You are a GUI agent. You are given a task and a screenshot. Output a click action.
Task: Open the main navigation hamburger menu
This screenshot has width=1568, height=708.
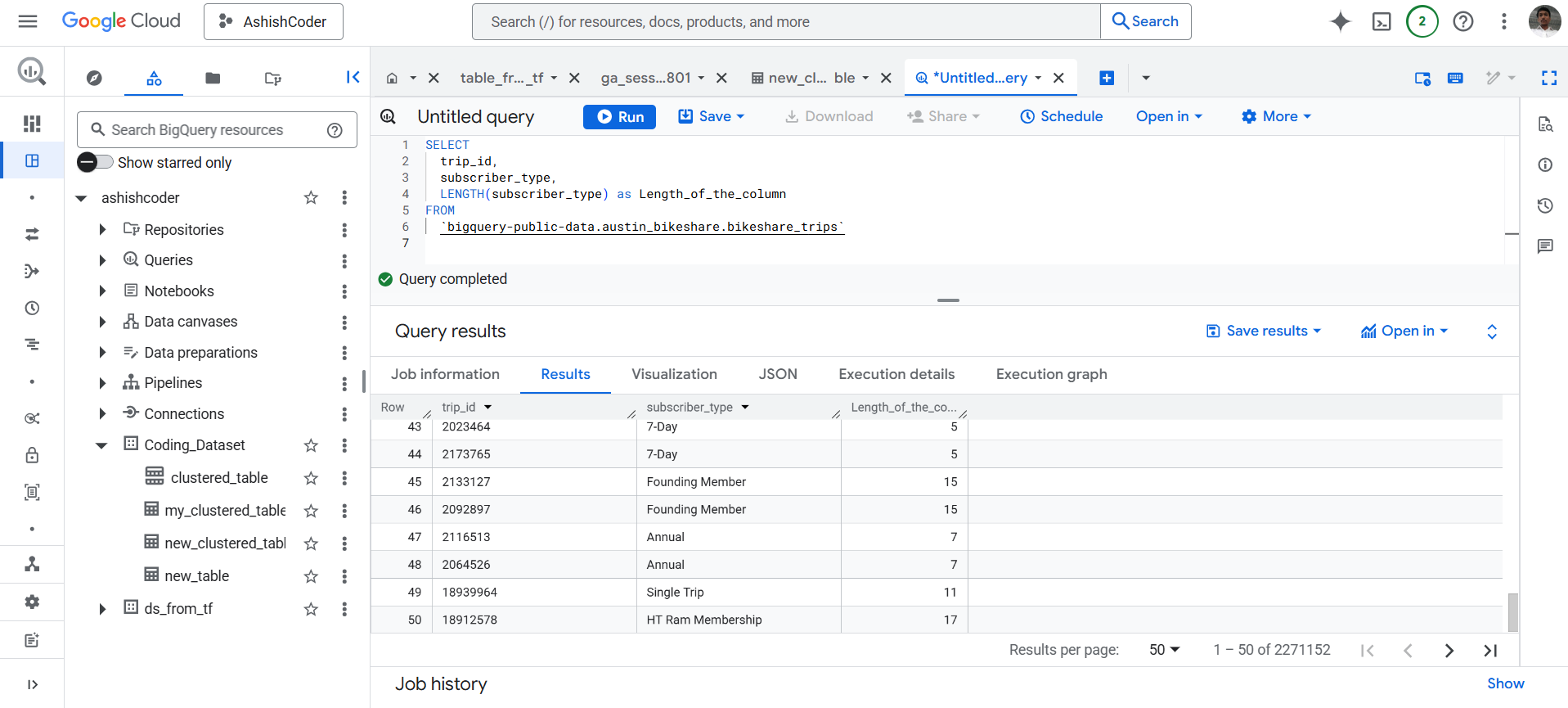28,21
